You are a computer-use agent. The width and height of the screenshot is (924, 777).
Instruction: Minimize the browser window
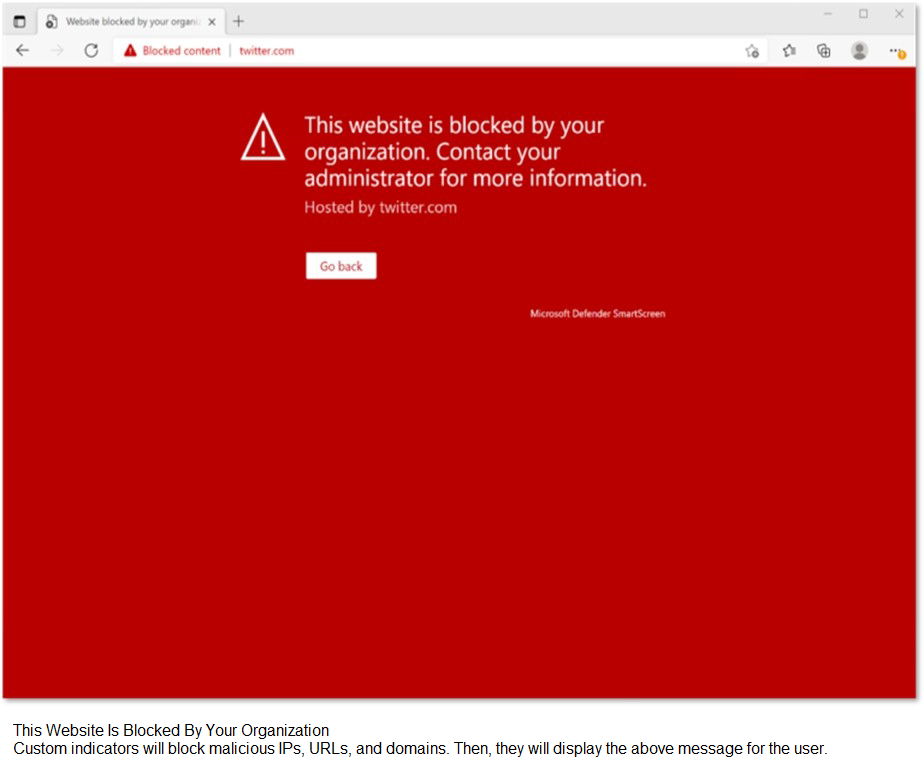click(828, 14)
